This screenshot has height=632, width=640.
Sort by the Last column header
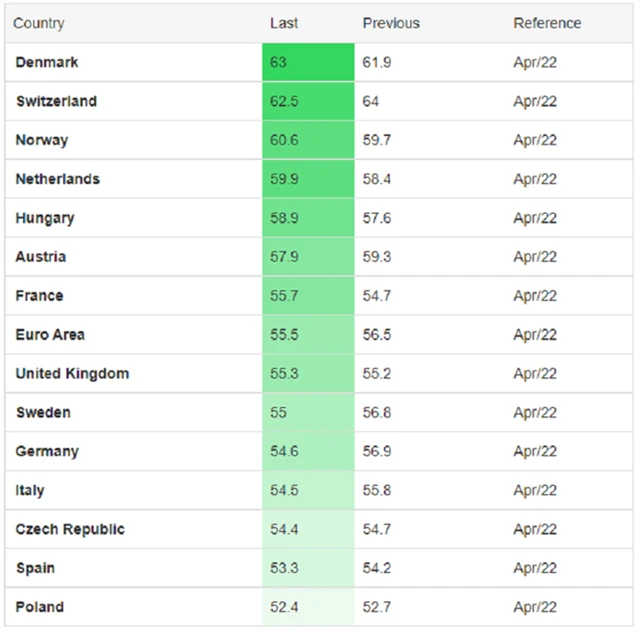[284, 23]
